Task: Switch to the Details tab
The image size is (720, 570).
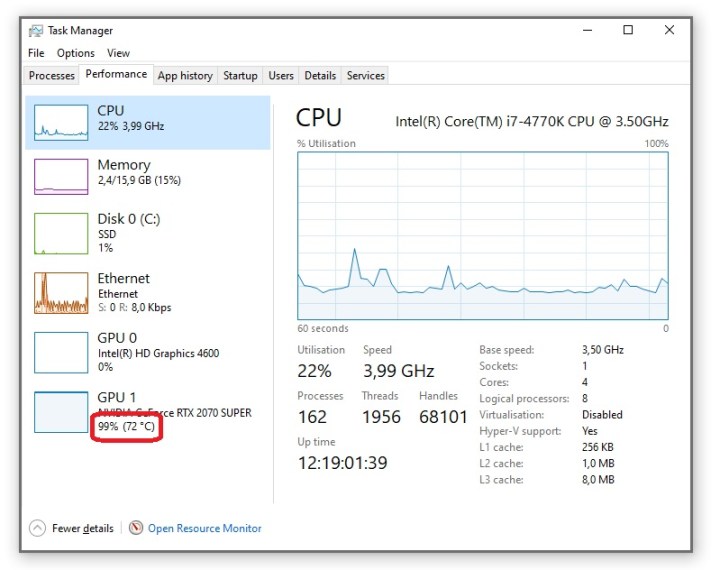Action: [x=320, y=75]
